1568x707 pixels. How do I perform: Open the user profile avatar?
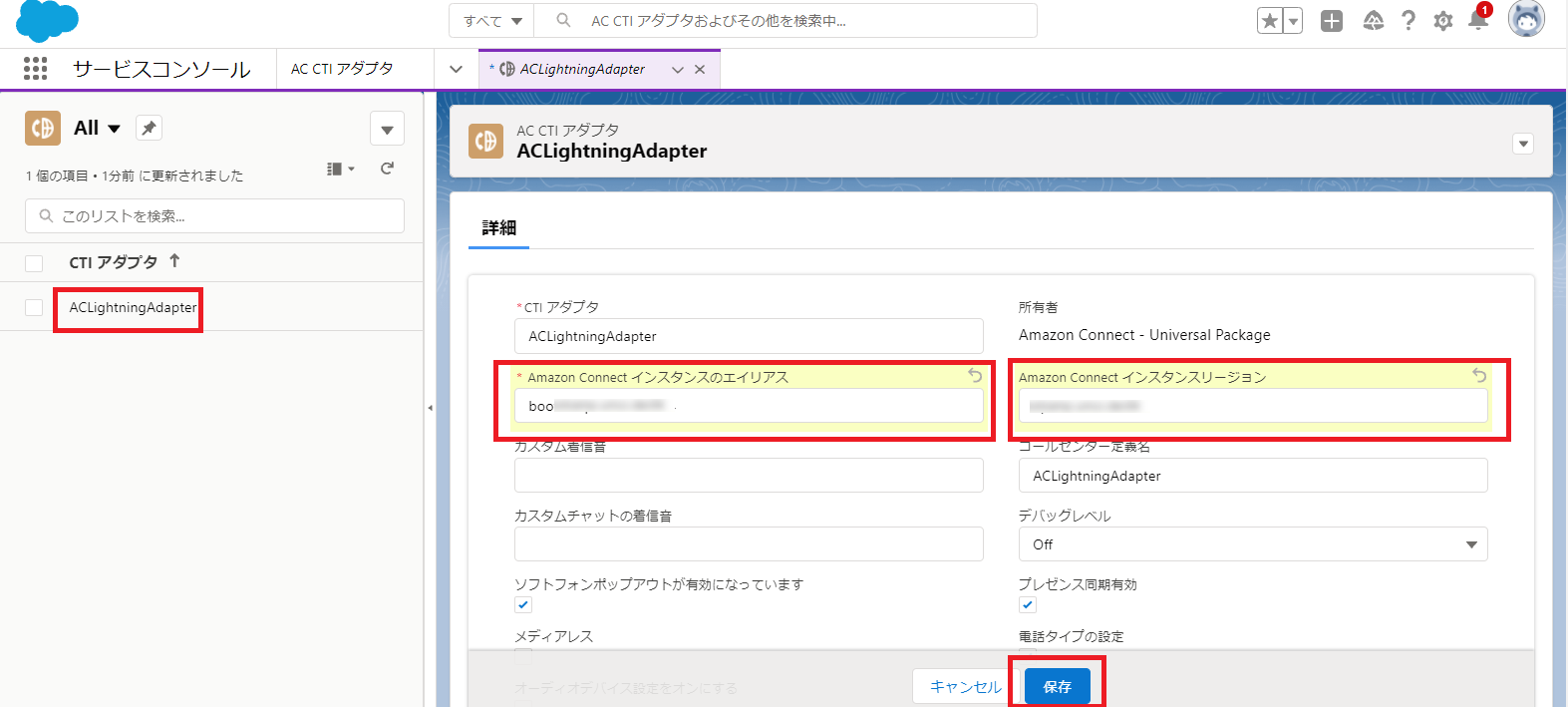point(1525,19)
